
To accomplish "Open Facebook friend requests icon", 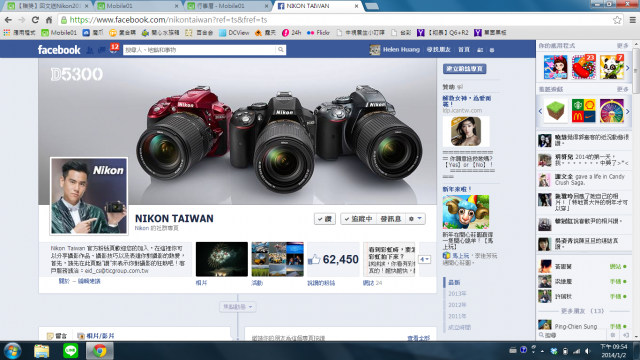I will pos(90,50).
